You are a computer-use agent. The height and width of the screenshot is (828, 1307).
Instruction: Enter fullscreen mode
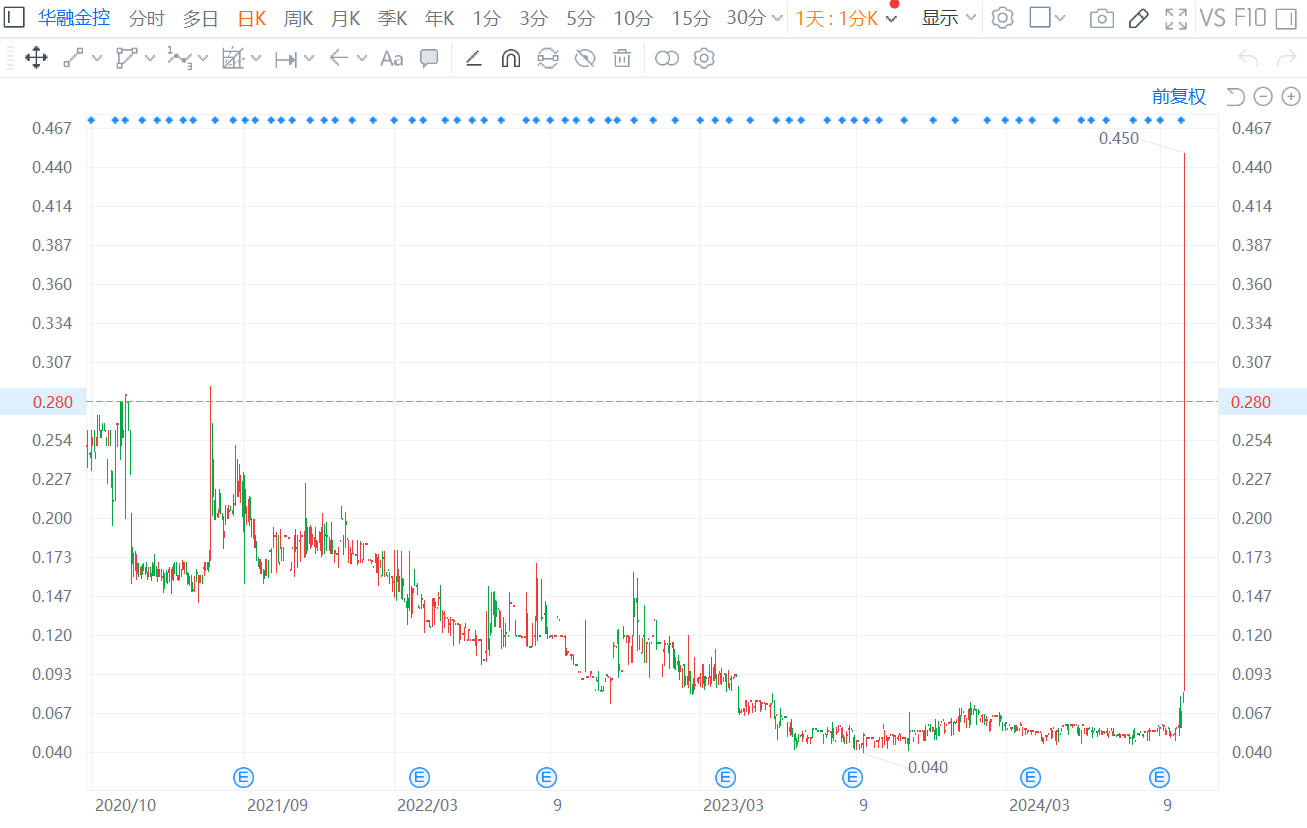pos(1177,18)
